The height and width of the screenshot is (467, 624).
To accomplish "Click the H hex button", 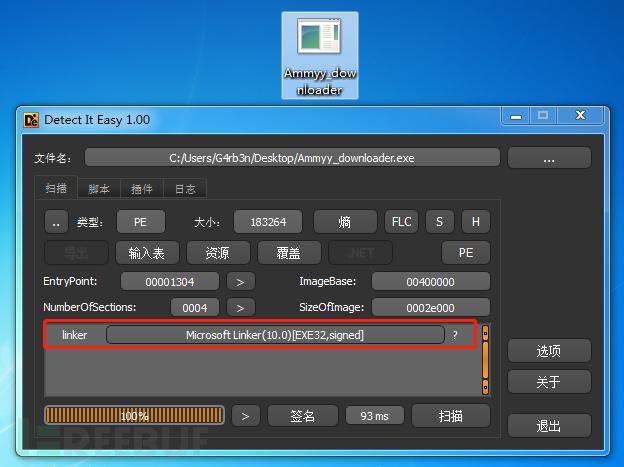I will point(476,222).
